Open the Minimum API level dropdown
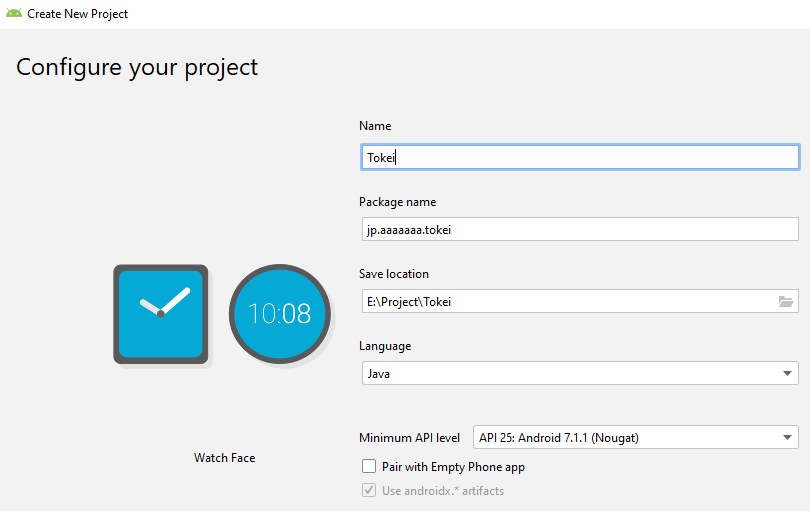The height and width of the screenshot is (511, 810). pyautogui.click(x=785, y=438)
